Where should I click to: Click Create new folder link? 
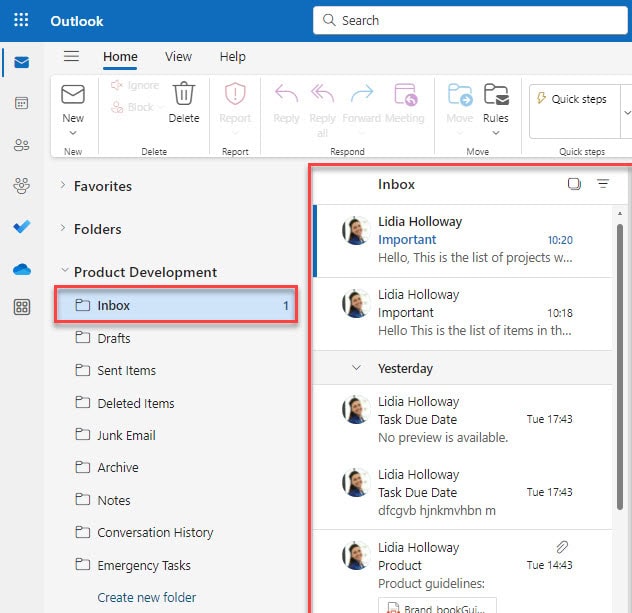coord(147,597)
